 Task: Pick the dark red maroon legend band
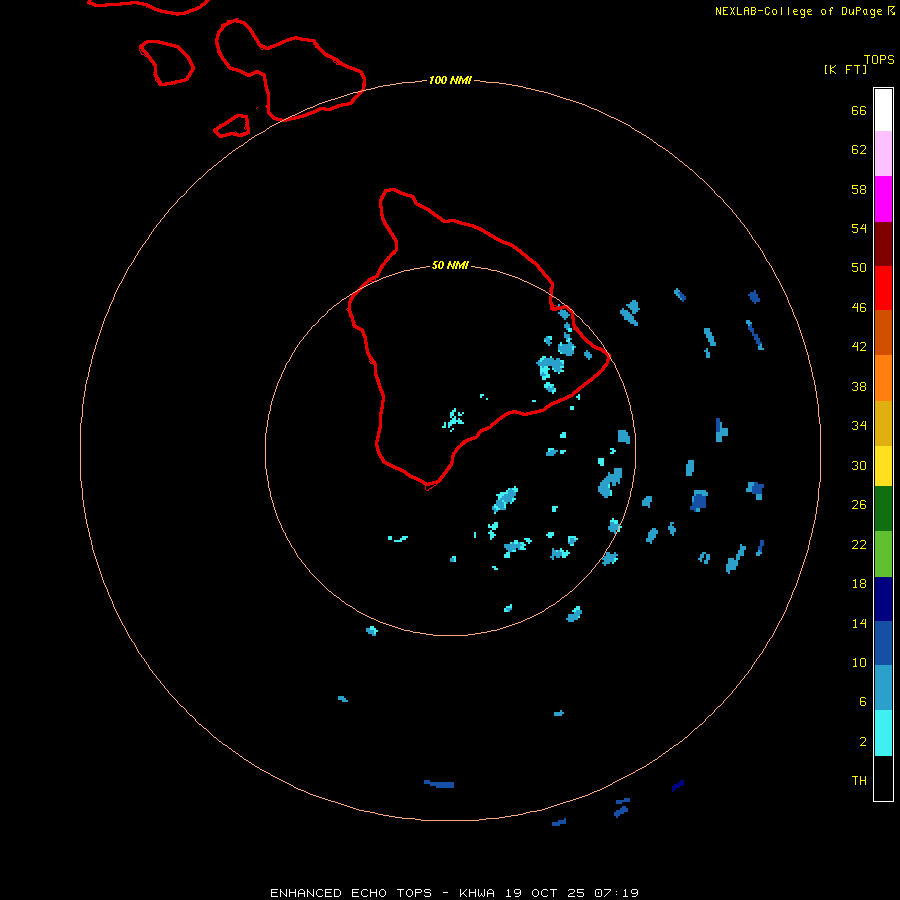click(x=883, y=243)
